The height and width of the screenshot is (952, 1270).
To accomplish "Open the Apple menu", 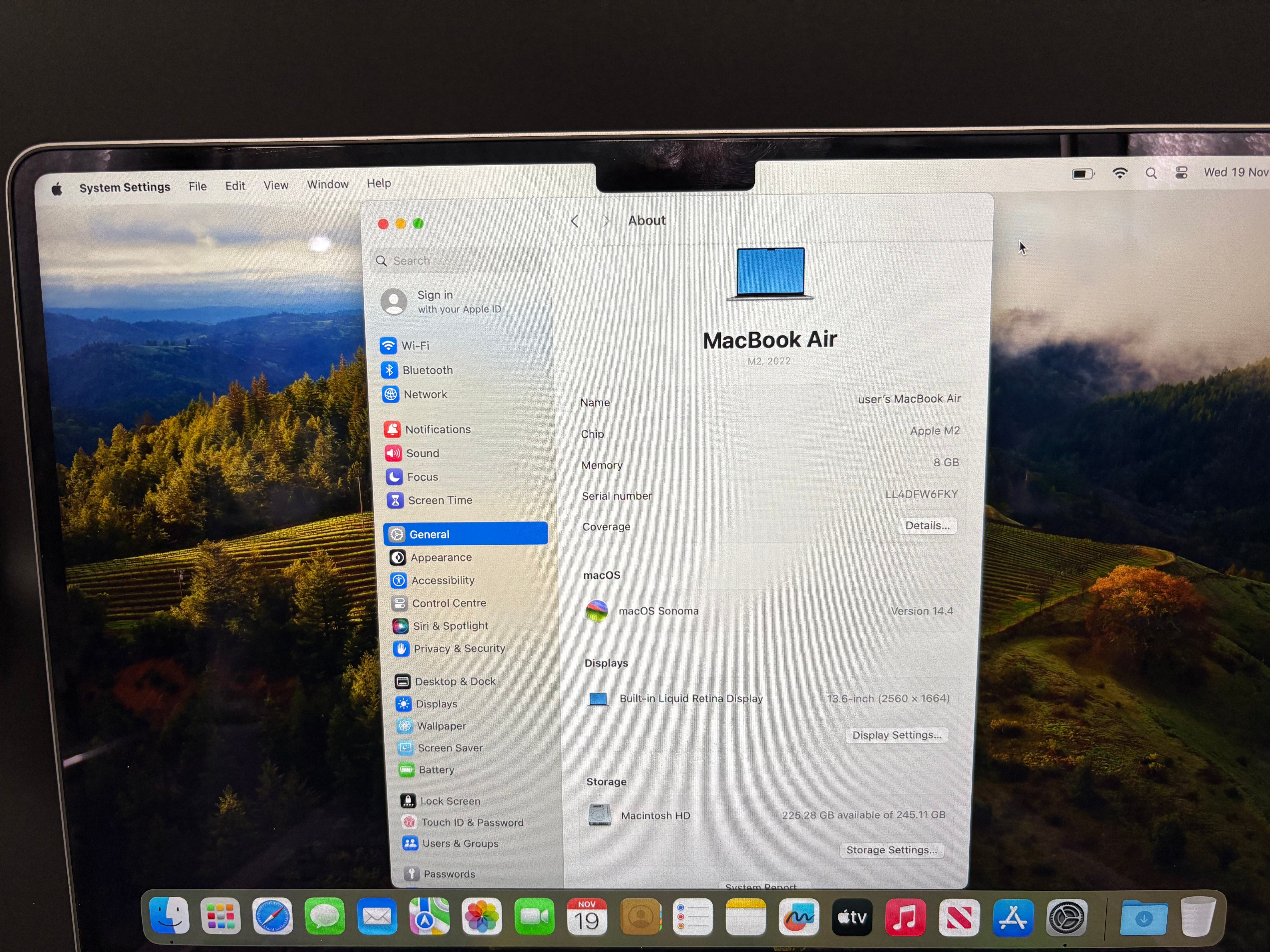I will point(57,189).
